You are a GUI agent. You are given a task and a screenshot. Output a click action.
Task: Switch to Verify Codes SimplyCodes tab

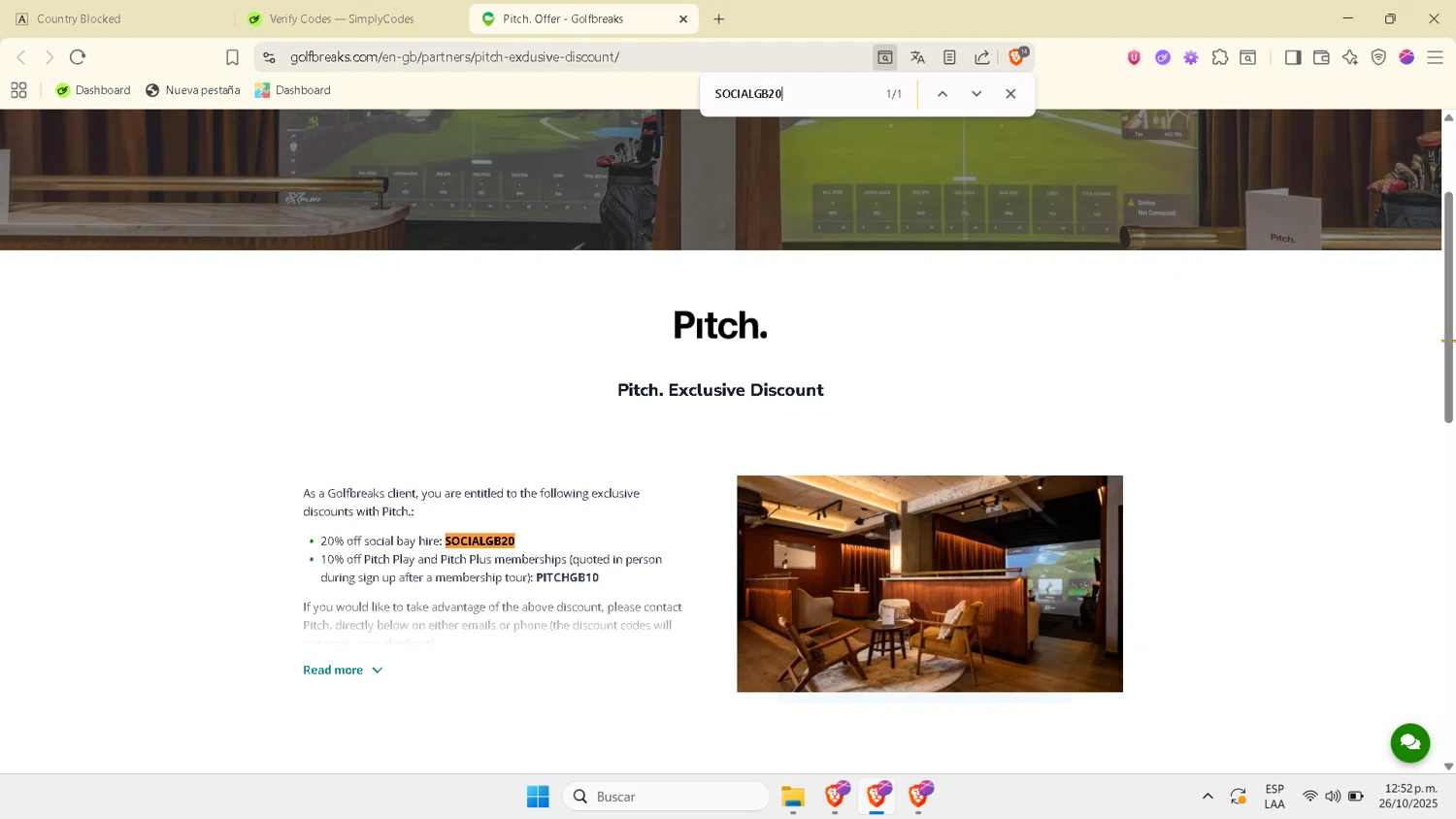pos(350,18)
